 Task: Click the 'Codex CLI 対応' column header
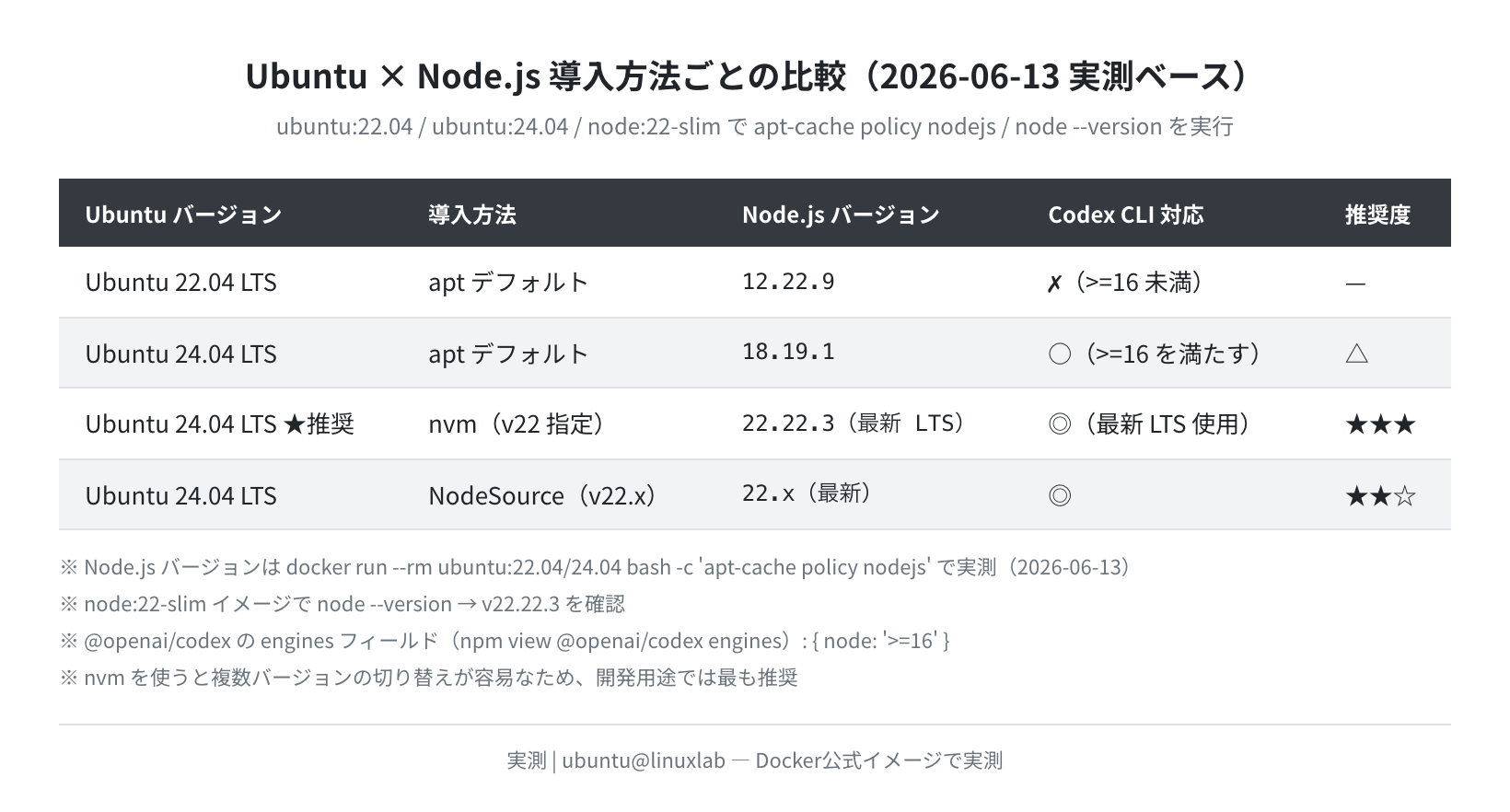tap(1126, 215)
